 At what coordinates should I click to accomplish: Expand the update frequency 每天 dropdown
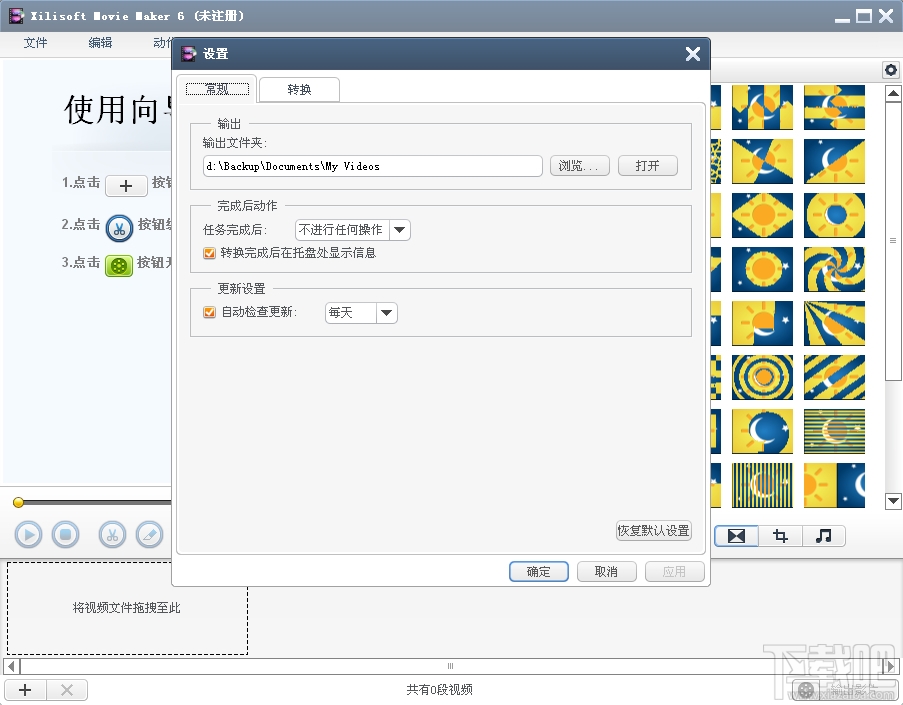click(x=387, y=312)
